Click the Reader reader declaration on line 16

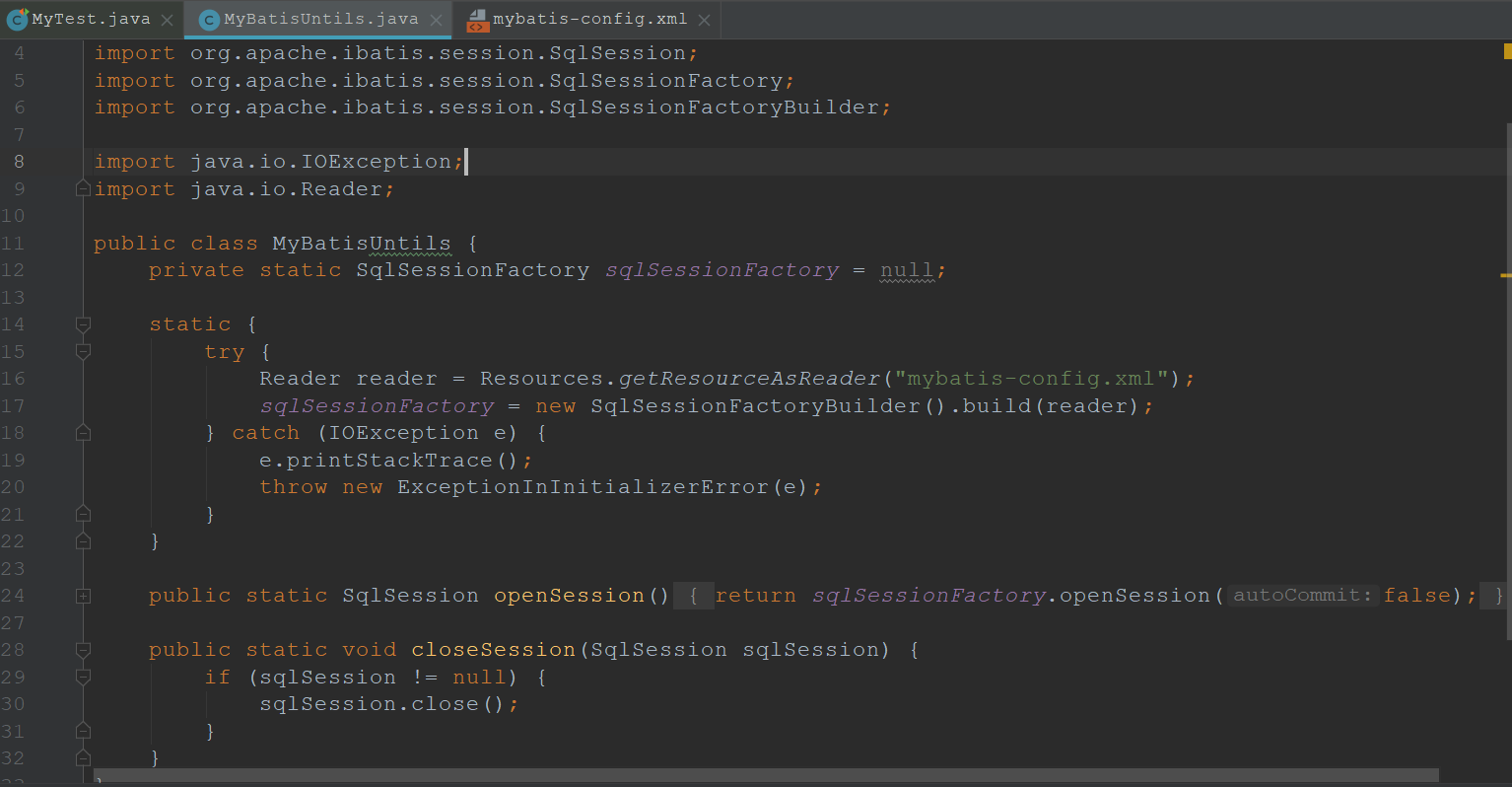coord(348,379)
